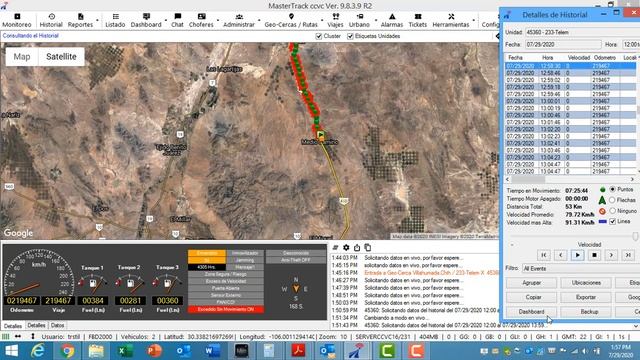Switch map to Map view
Image resolution: width=640 pixels, height=360 pixels.
pyautogui.click(x=22, y=57)
